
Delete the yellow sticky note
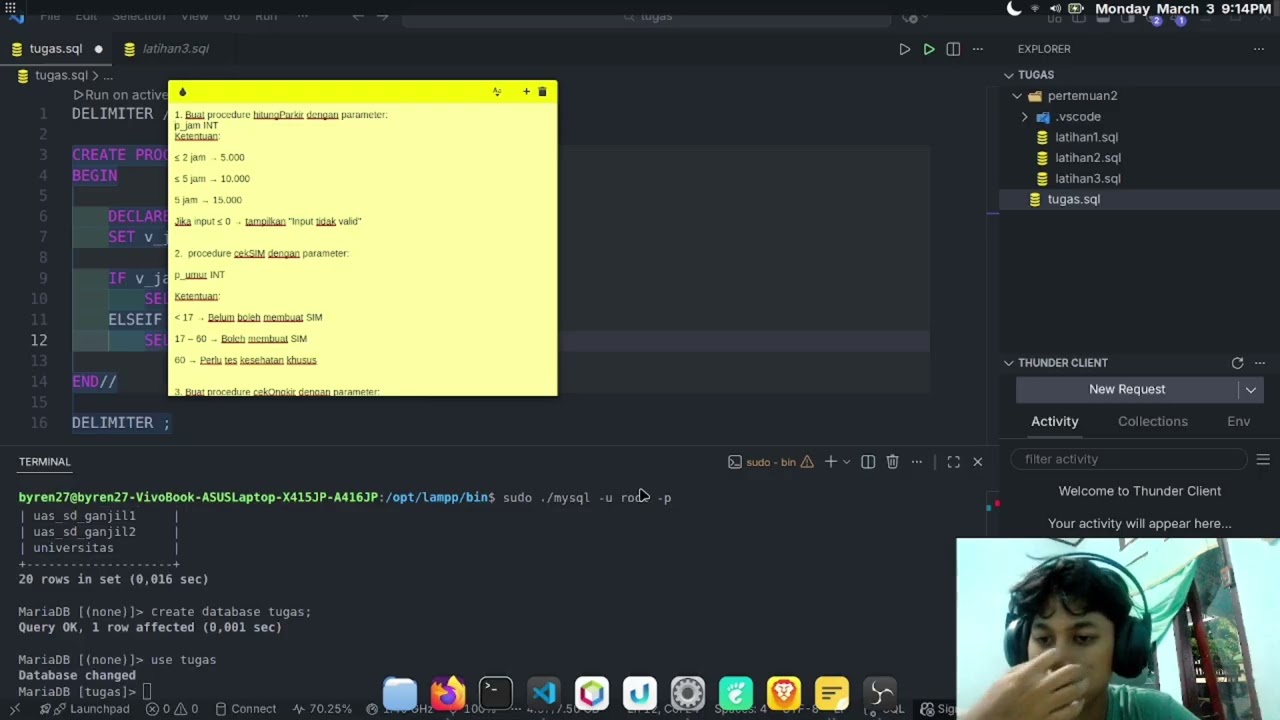pyautogui.click(x=542, y=92)
